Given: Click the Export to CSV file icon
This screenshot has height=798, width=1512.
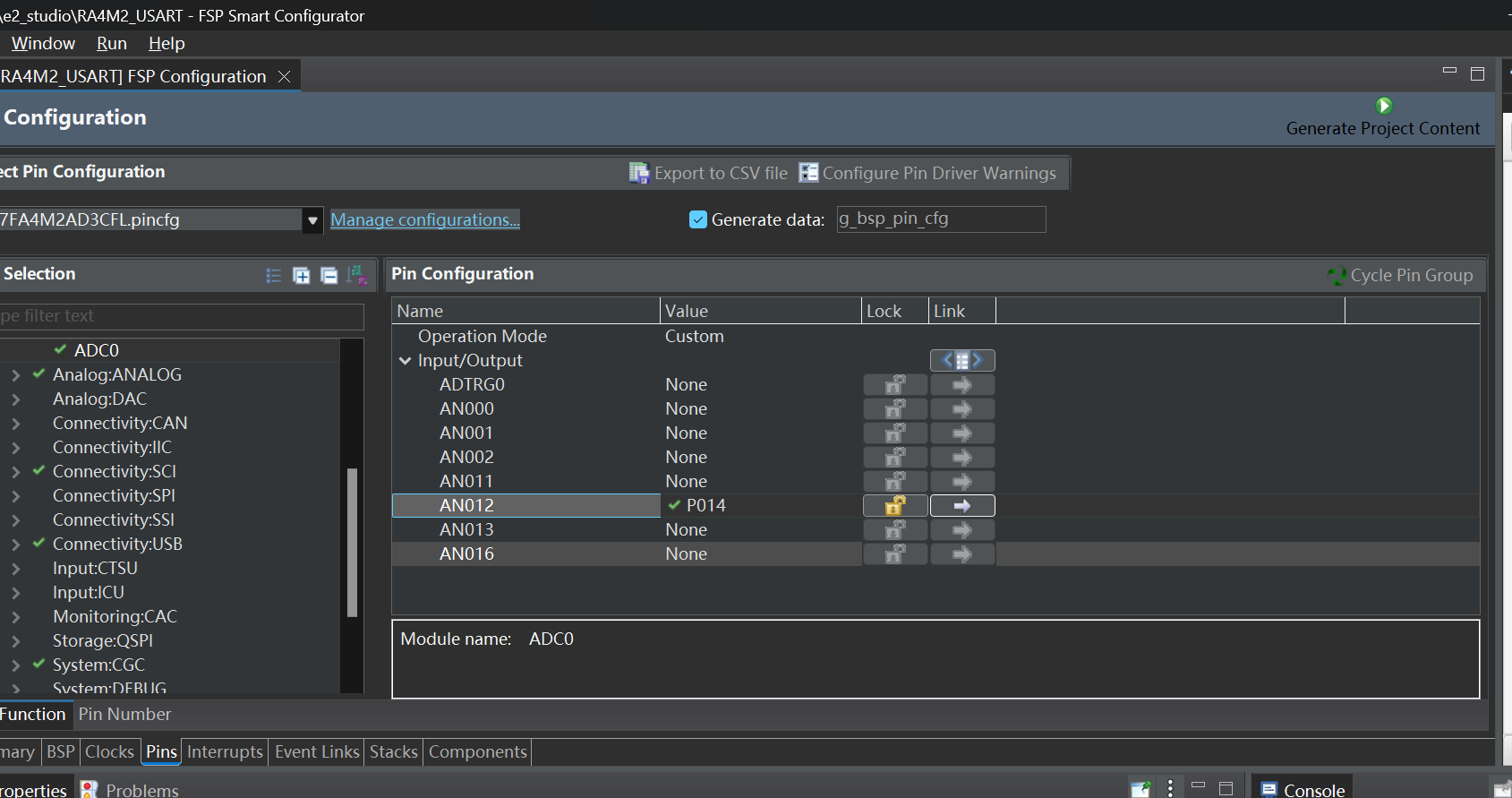Looking at the screenshot, I should (x=638, y=173).
